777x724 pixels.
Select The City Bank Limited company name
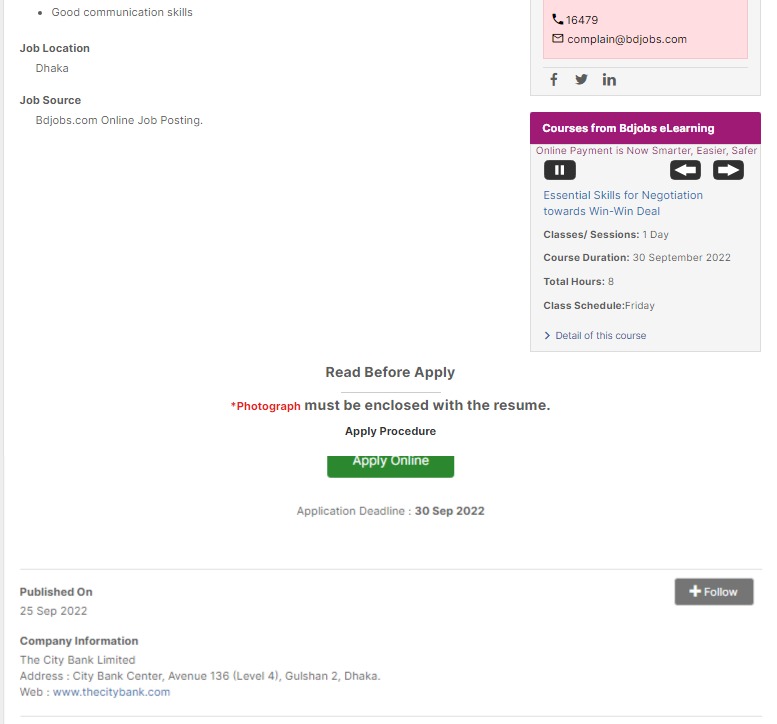tap(77, 660)
